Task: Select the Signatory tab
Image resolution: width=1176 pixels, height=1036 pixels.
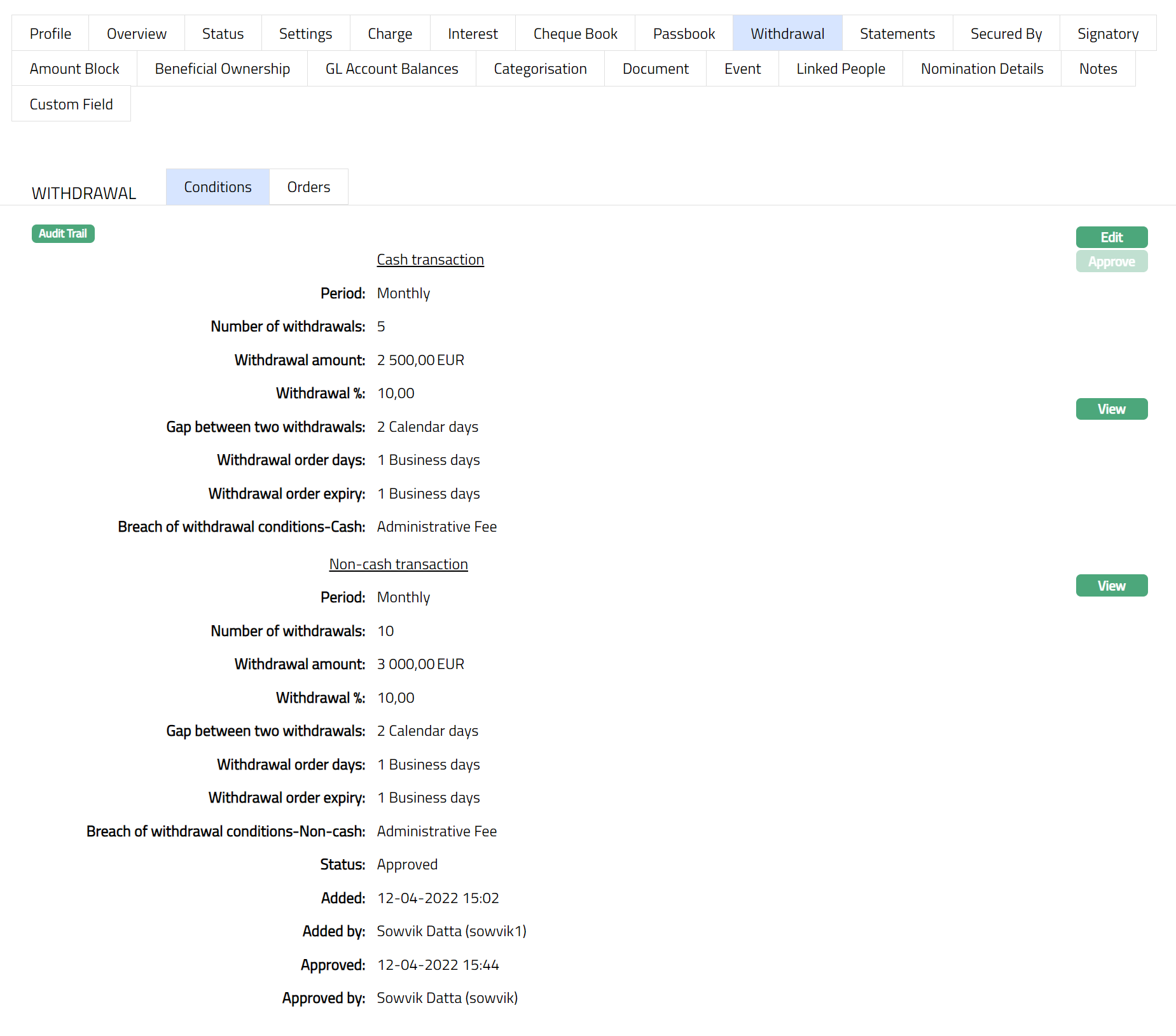Action: click(1107, 34)
